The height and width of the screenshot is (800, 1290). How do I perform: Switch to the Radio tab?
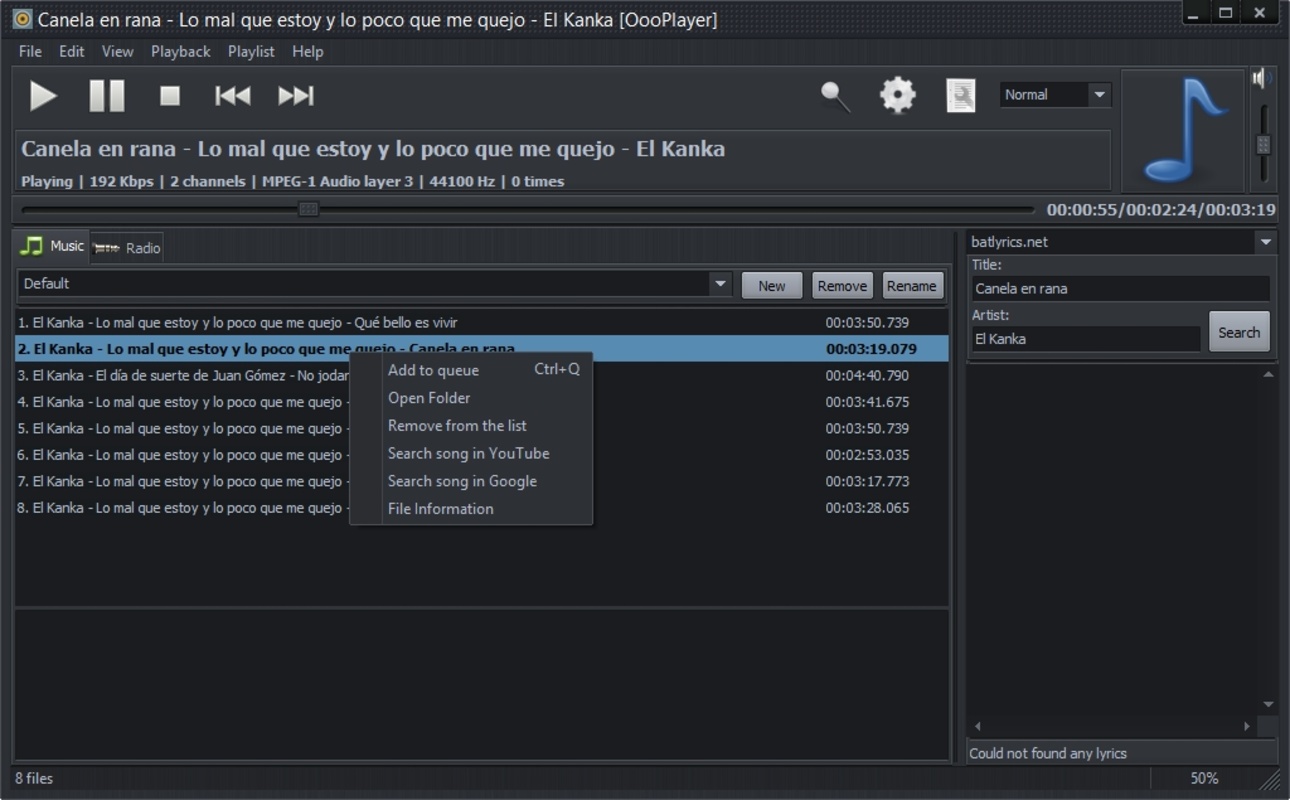click(x=127, y=248)
